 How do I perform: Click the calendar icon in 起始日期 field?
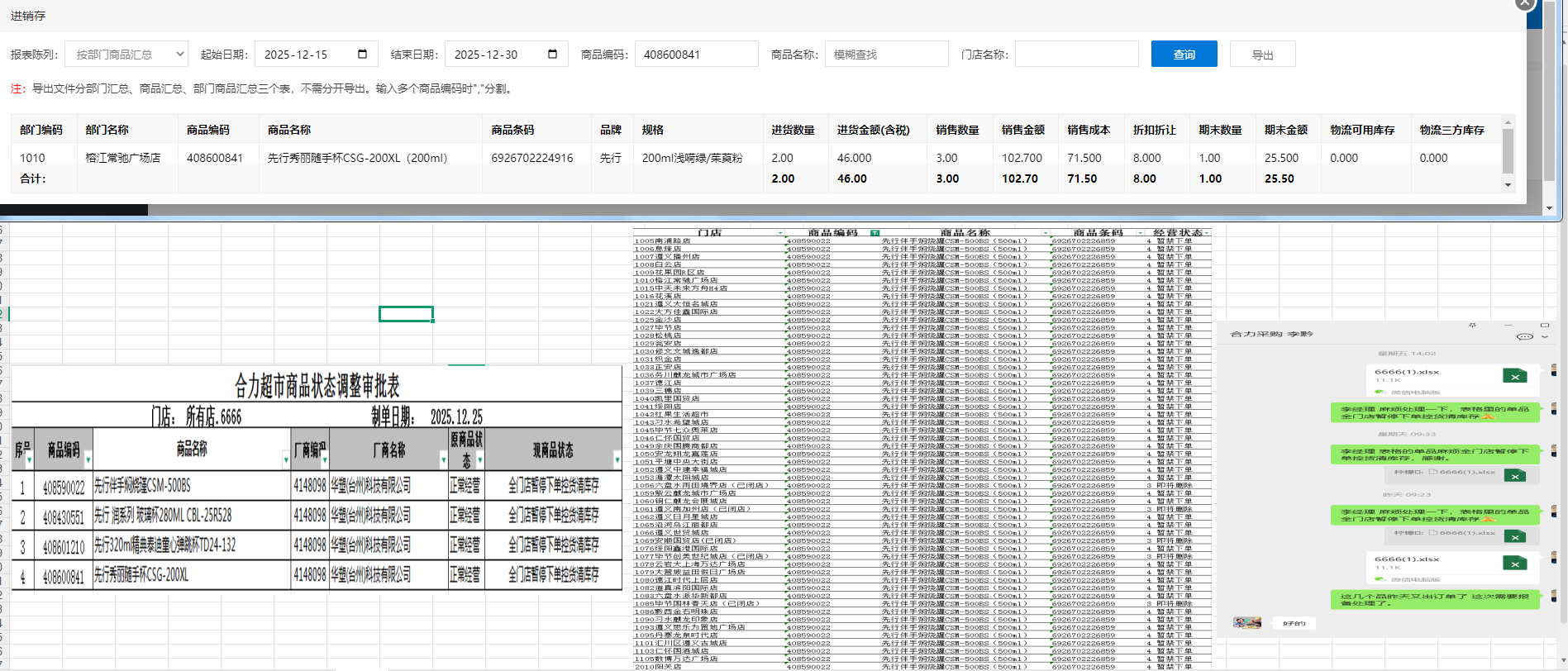pos(362,55)
